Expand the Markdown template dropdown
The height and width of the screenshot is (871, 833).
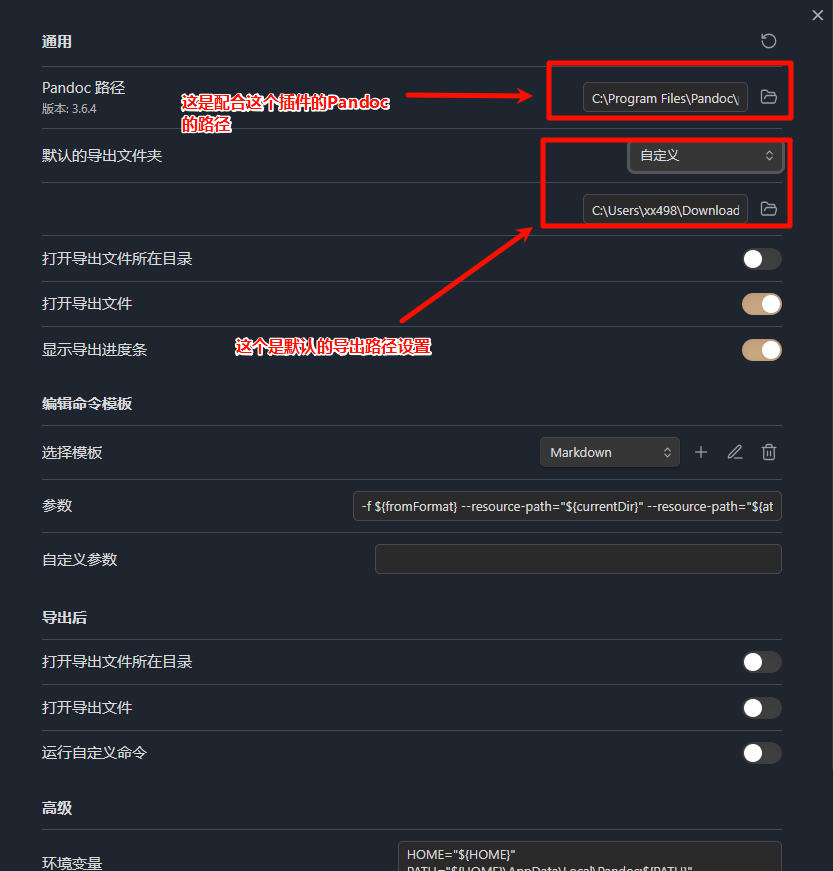610,452
